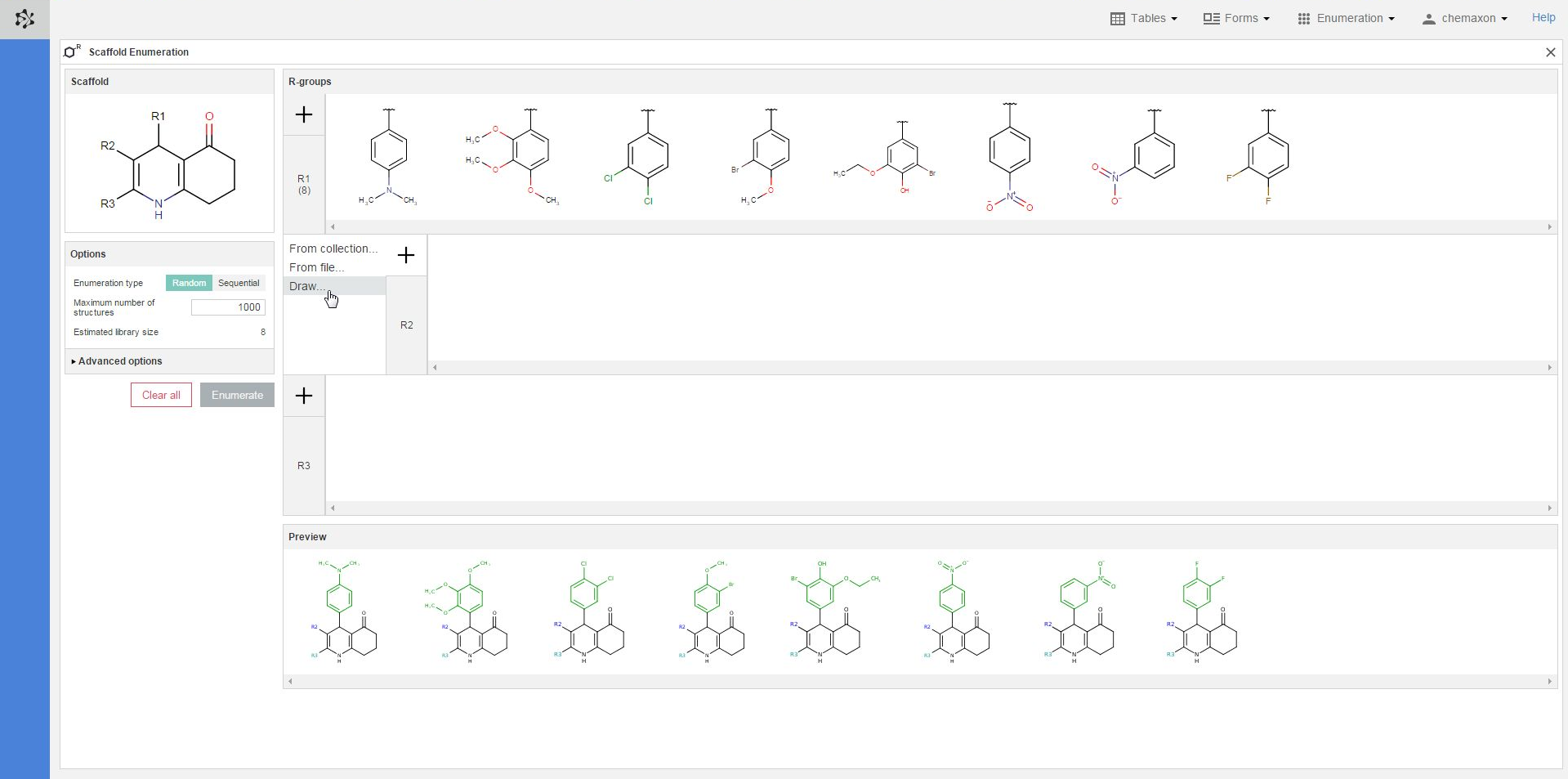This screenshot has height=779, width=1568.
Task: Close the Scaffold Enumeration dialog
Action: coord(1550,52)
